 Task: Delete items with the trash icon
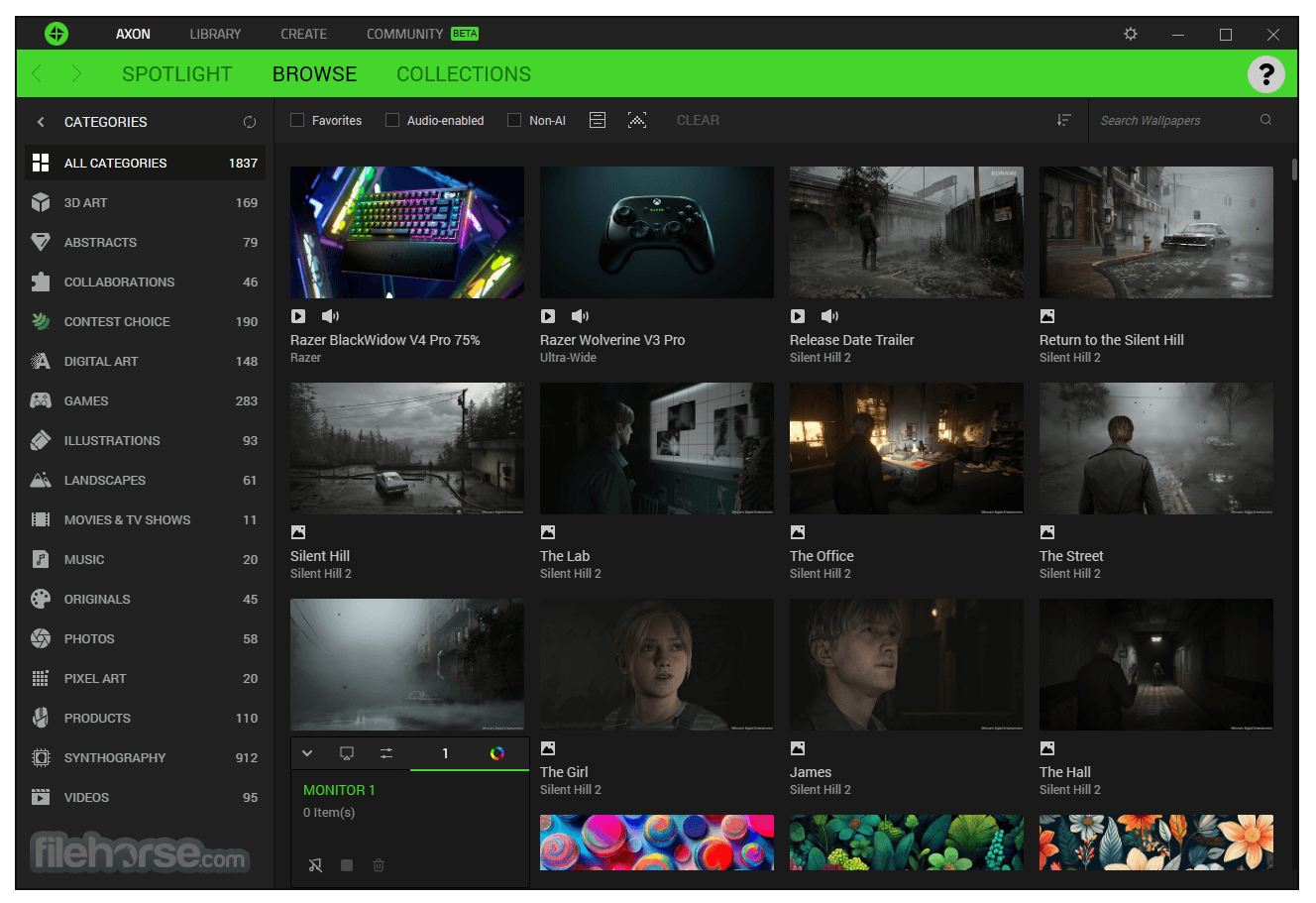[379, 865]
